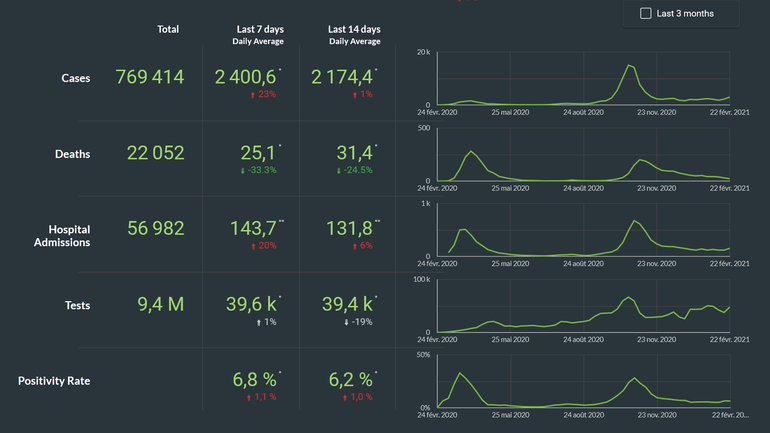The image size is (770, 433).
Task: Open the Positivity Rate trend chart
Action: coord(583,383)
